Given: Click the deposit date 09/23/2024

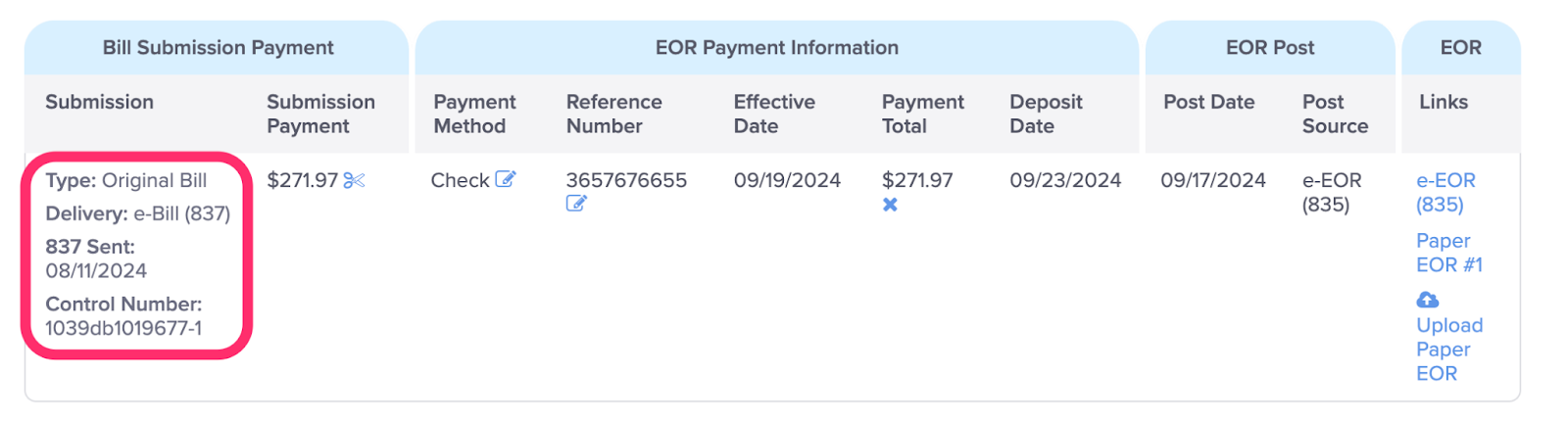Looking at the screenshot, I should [1065, 180].
